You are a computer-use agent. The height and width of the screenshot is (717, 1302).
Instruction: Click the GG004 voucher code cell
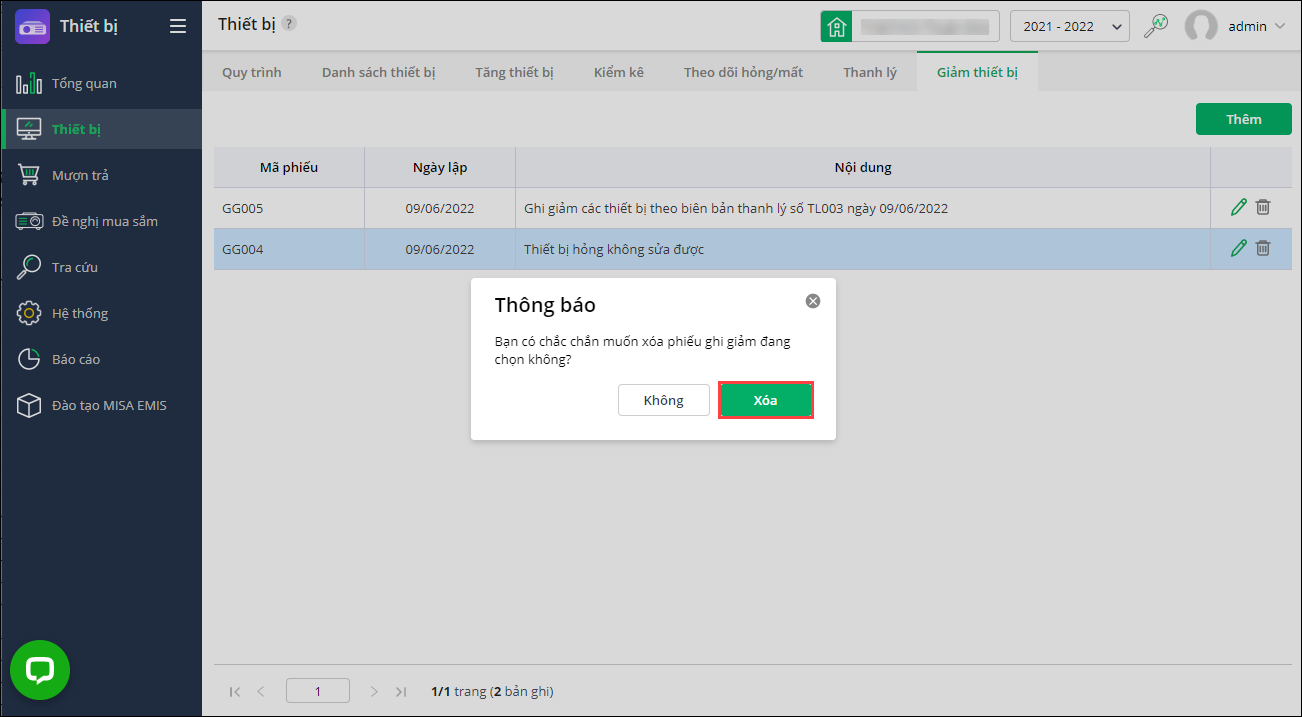(x=289, y=249)
